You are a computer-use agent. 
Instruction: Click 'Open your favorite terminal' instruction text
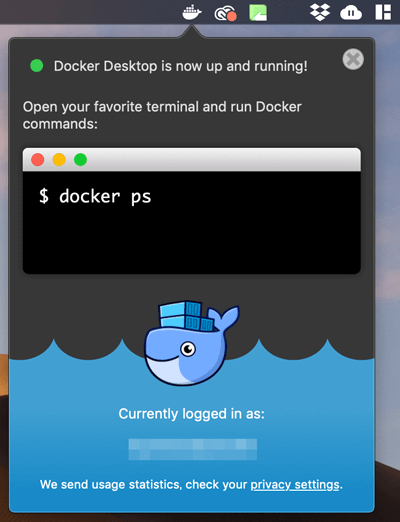coord(162,115)
